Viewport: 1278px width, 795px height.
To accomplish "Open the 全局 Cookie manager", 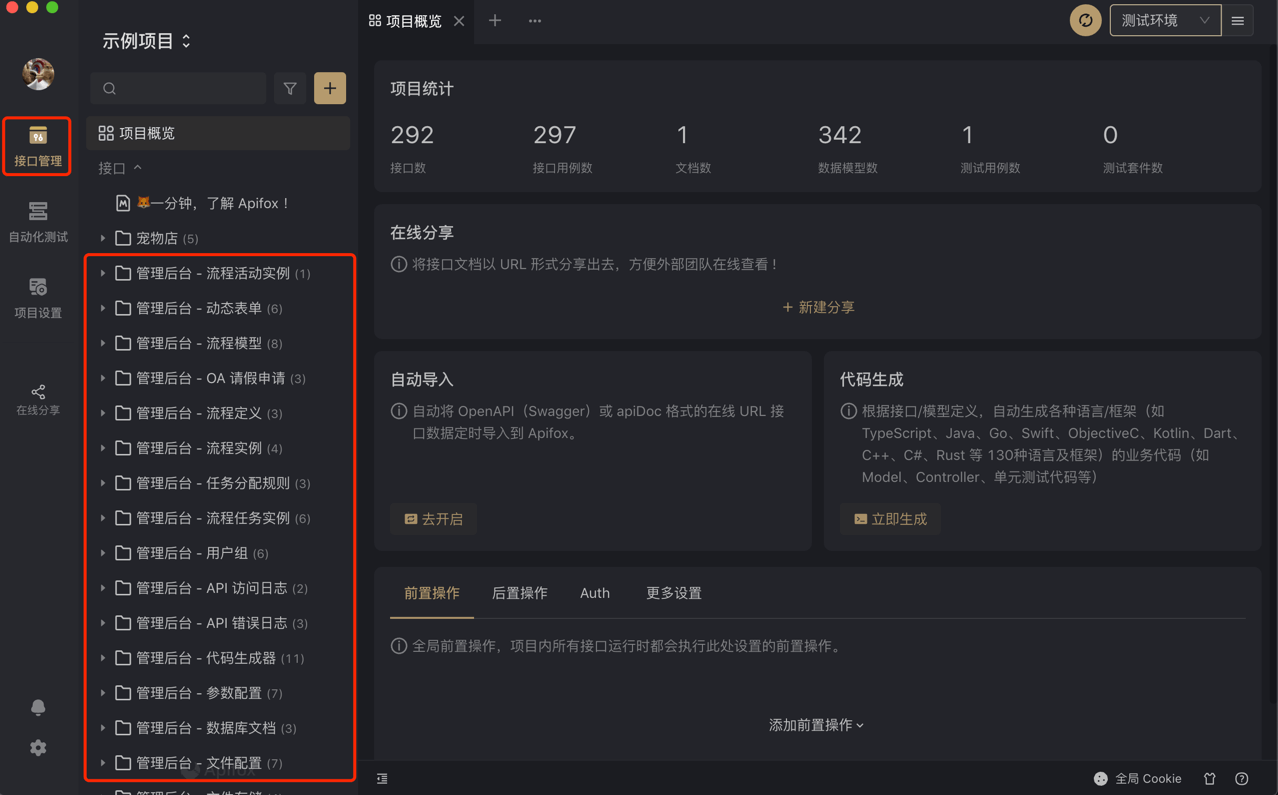I will click(x=1137, y=778).
